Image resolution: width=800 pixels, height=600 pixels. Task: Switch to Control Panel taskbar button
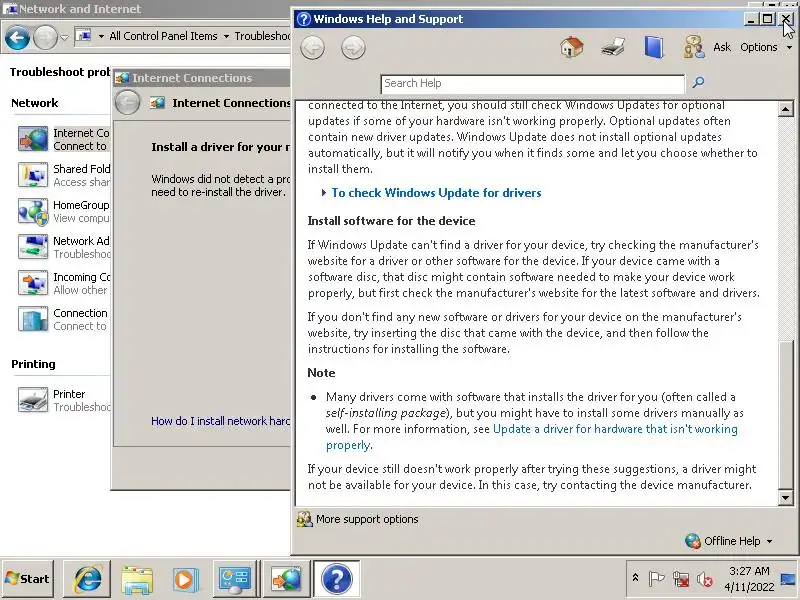235,579
